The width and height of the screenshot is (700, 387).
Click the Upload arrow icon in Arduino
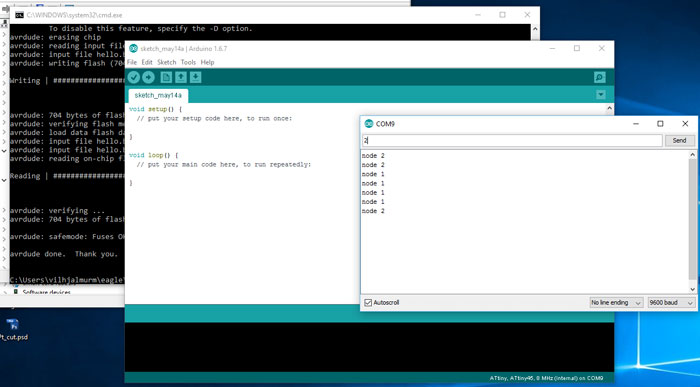tap(148, 77)
